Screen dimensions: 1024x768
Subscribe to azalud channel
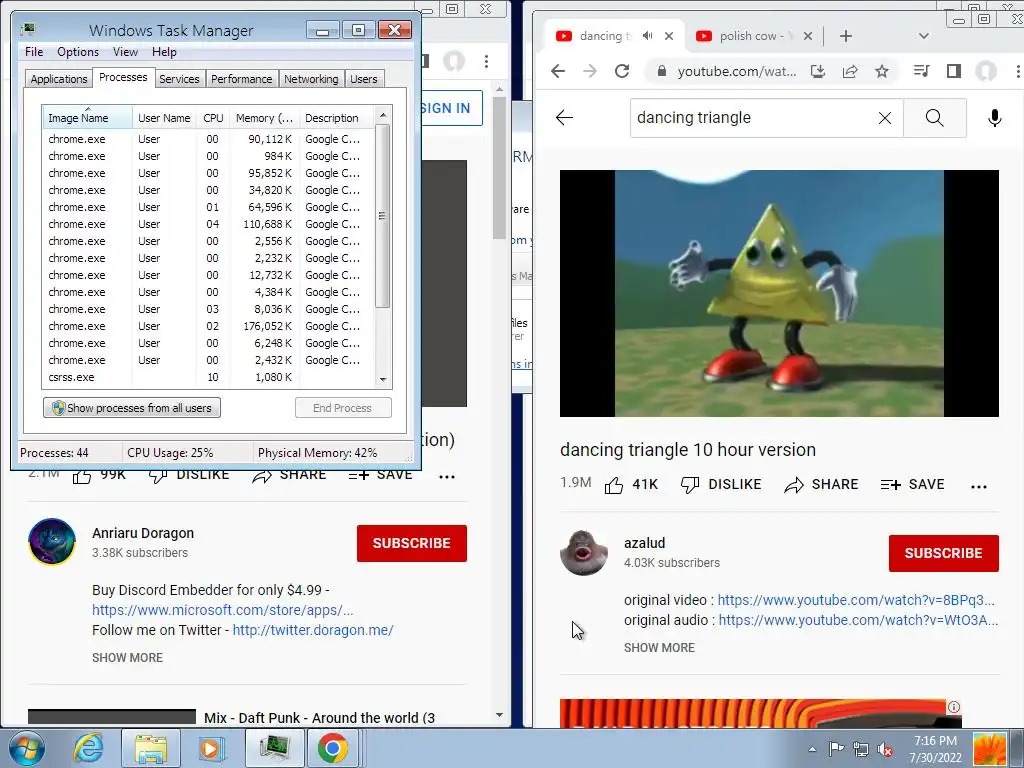944,553
